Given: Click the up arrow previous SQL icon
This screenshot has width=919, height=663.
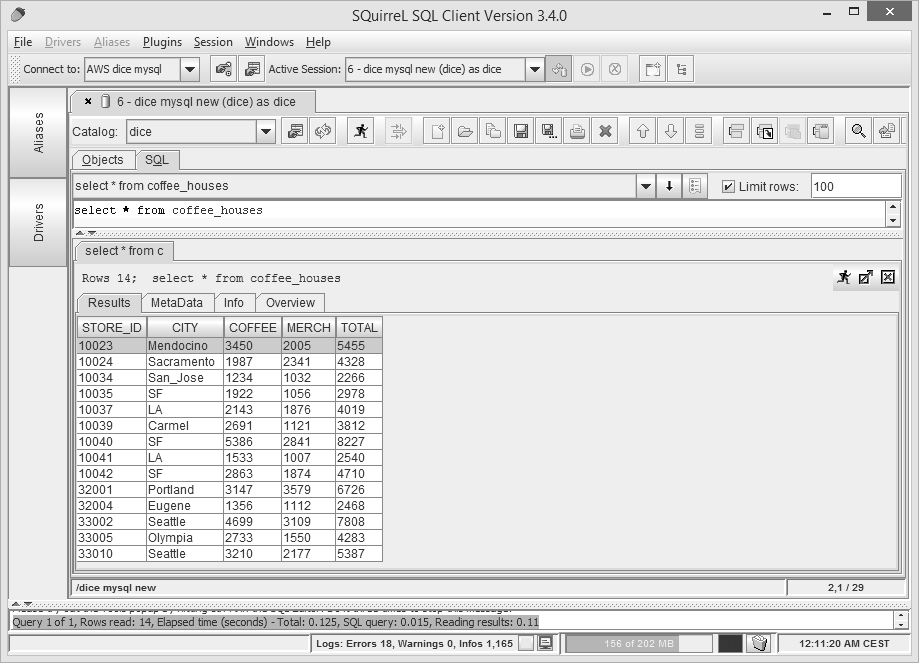Looking at the screenshot, I should coord(643,131).
